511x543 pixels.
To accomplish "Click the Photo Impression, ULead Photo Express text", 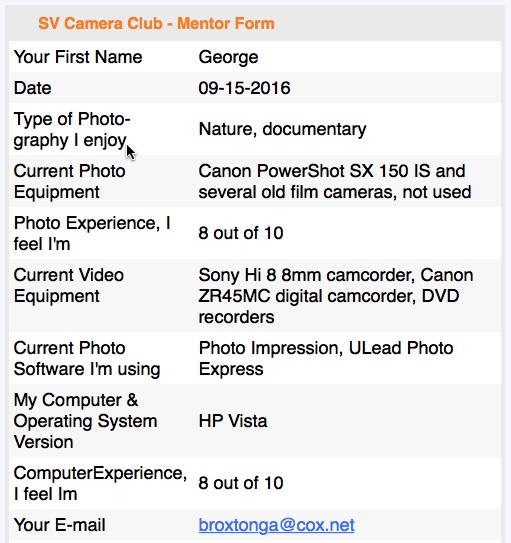I will pyautogui.click(x=325, y=358).
